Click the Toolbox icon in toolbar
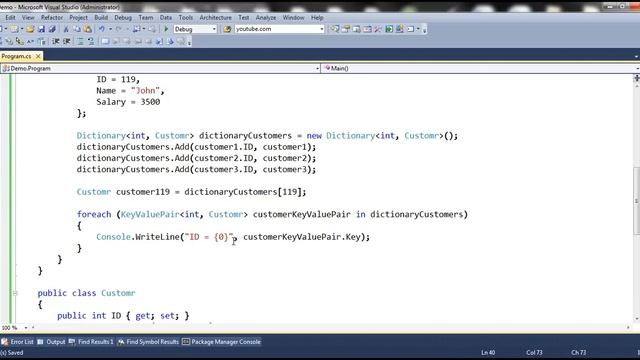 378,29
